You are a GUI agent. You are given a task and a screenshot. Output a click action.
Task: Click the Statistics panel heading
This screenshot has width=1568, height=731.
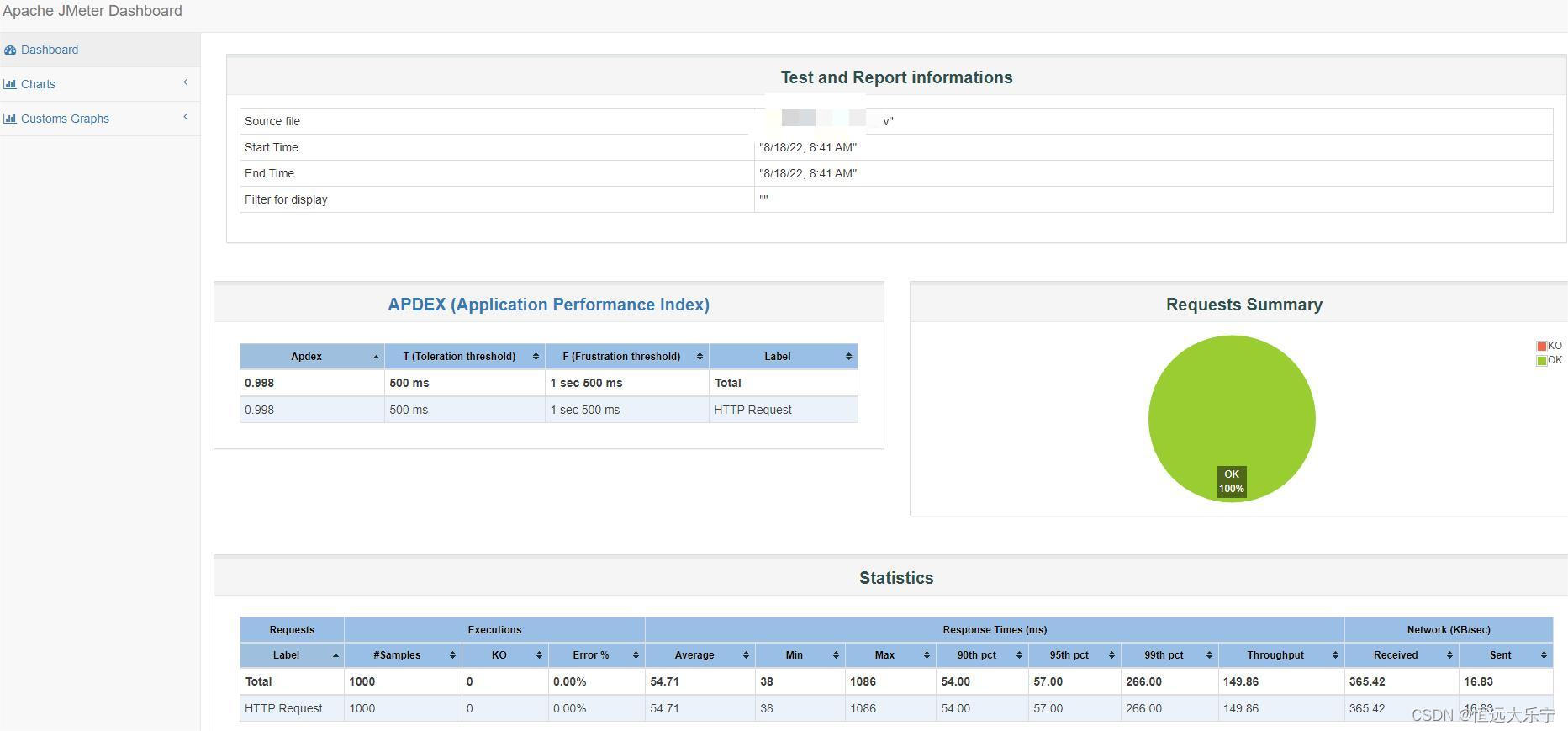(896, 578)
